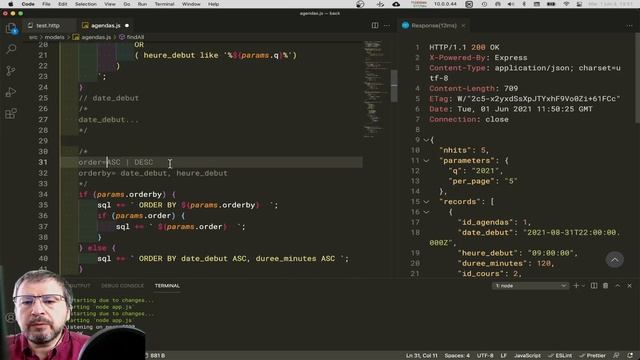Click the scroll-to-top arrow in response panel
The height and width of the screenshot is (360, 640).
tap(614, 260)
